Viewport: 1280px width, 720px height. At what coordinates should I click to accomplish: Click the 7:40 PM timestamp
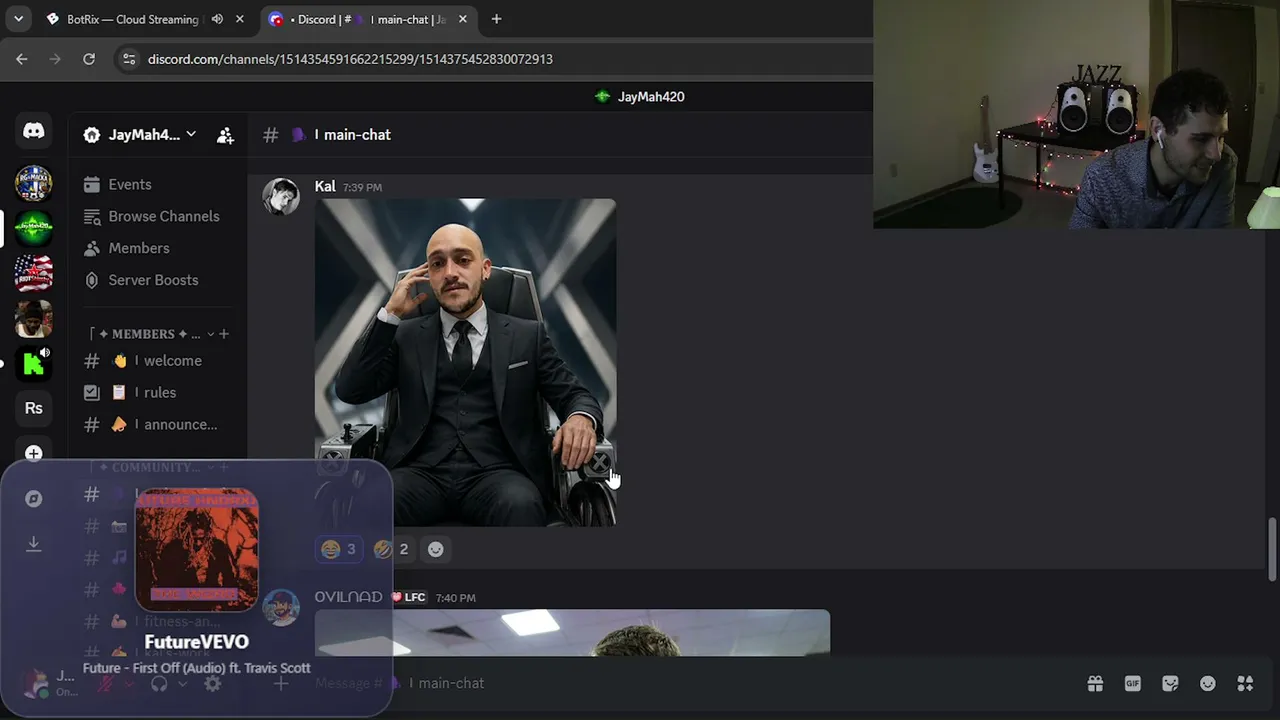tap(456, 598)
